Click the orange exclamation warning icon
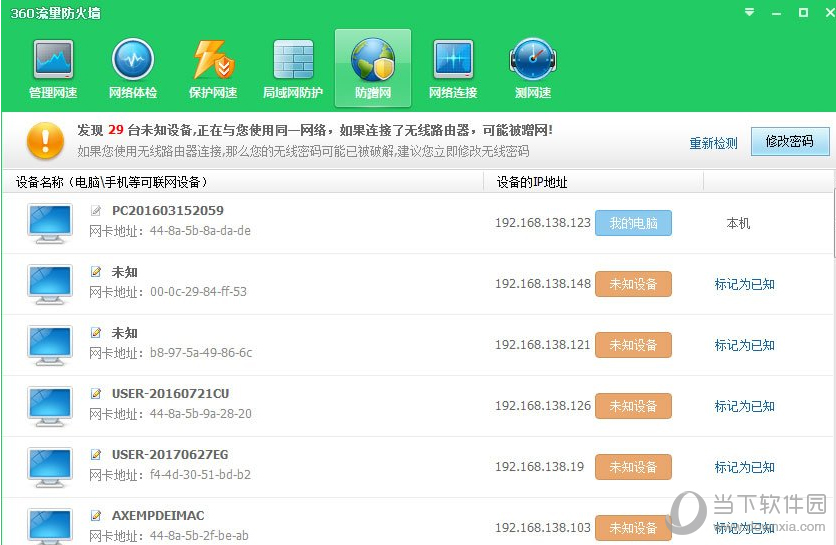This screenshot has height=545, width=836. (x=45, y=141)
